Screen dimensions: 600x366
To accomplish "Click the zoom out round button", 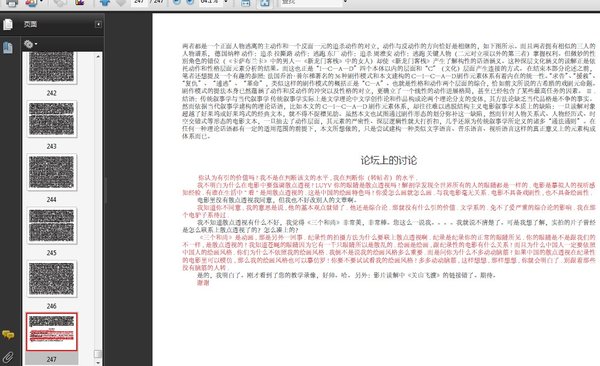I will pos(177,2).
